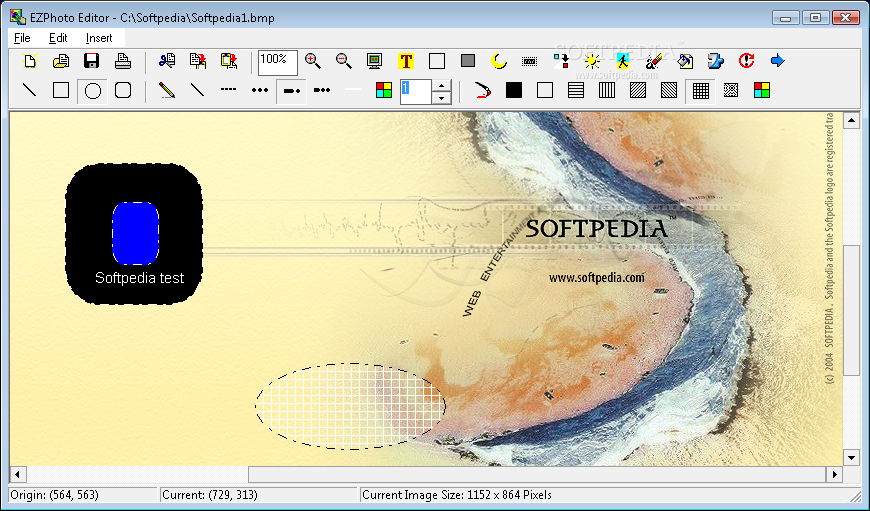Image resolution: width=870 pixels, height=511 pixels.
Task: Click the Copy icon in the toolbar
Action: 198,61
